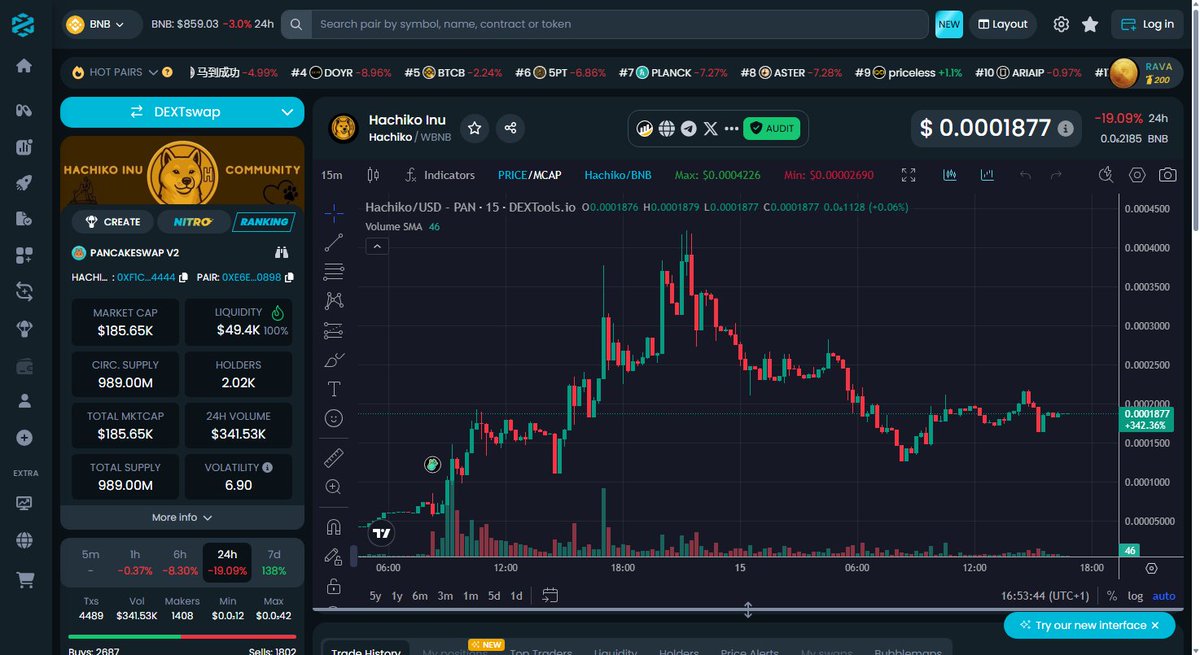Select the 1h stats tab
The height and width of the screenshot is (655, 1200).
[x=135, y=563]
